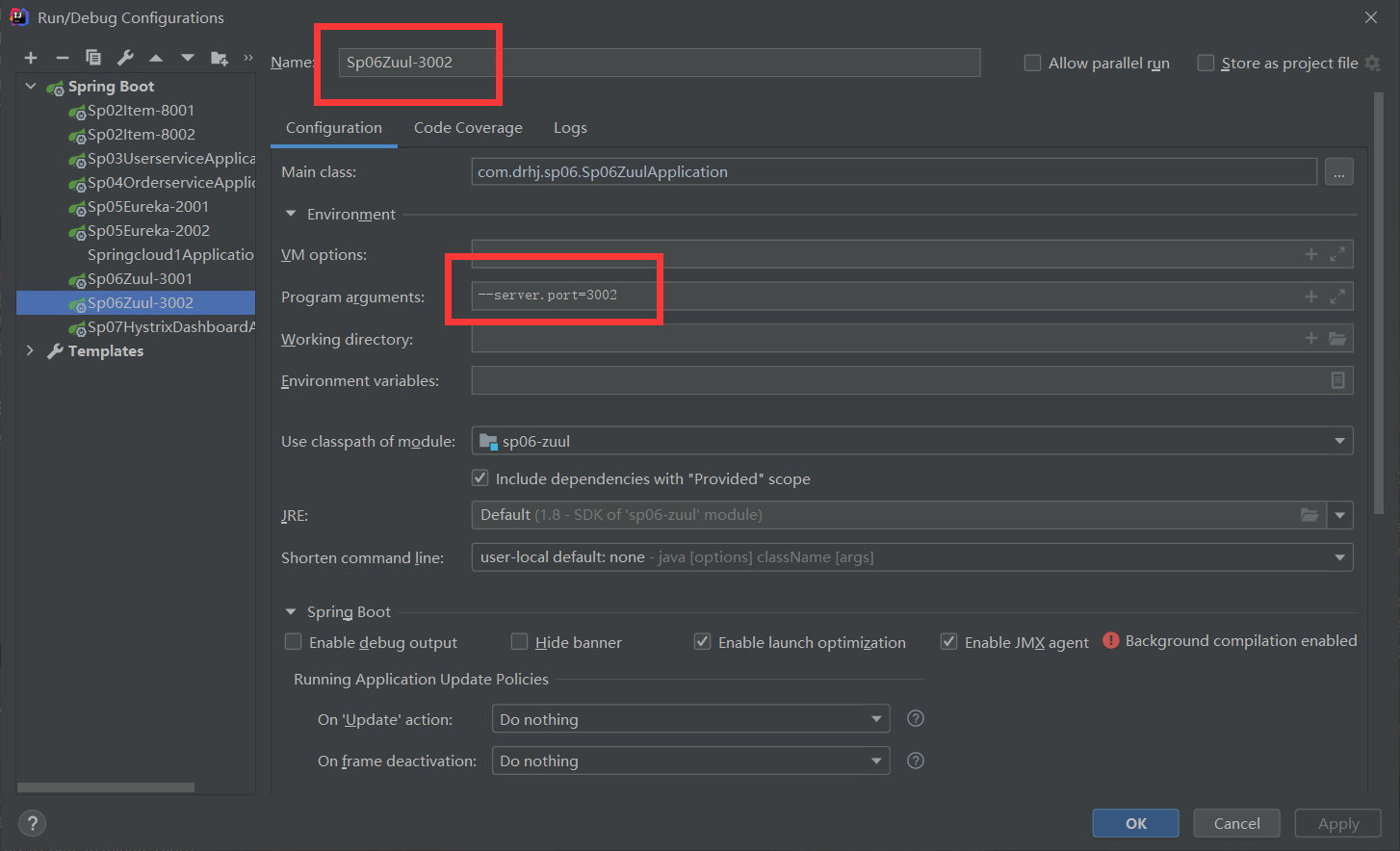Select Sp02Item-8002 configuration

tap(141, 134)
